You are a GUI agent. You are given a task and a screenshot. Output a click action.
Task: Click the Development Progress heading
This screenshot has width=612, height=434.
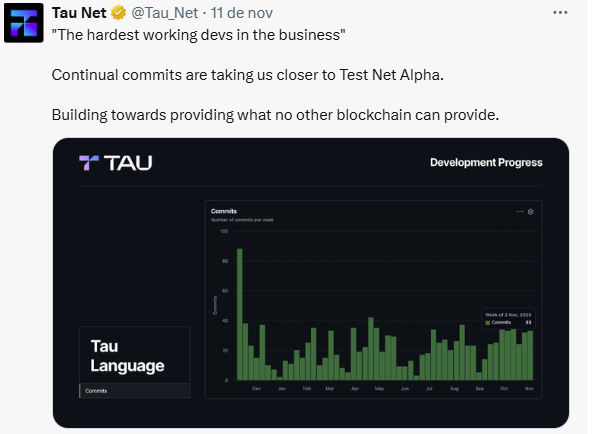(x=486, y=162)
